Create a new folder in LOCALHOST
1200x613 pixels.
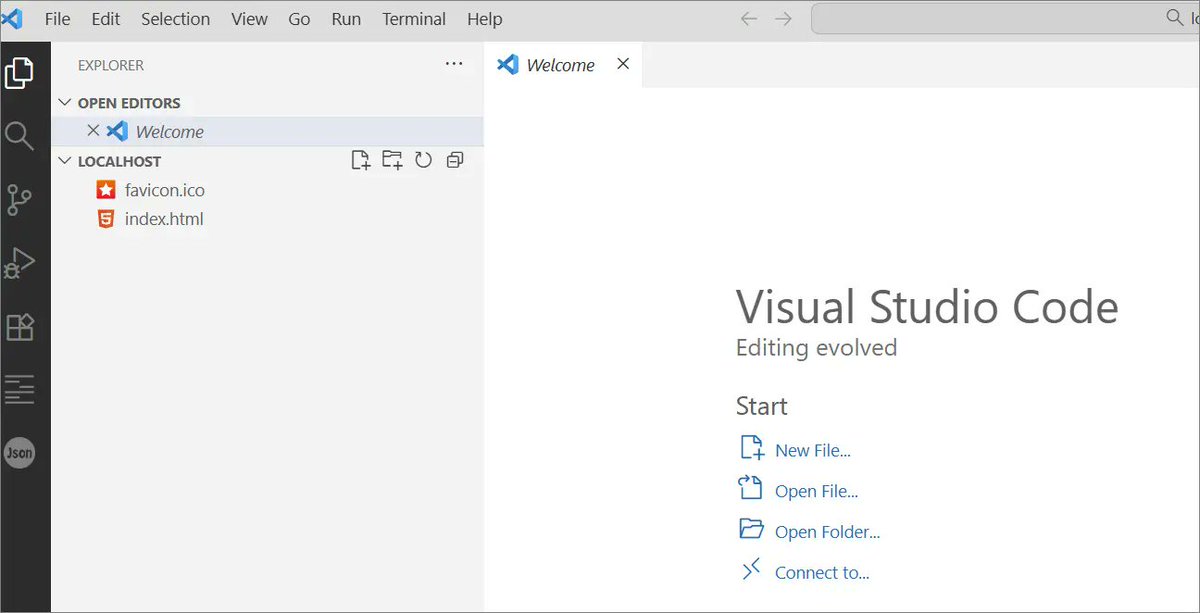(392, 160)
